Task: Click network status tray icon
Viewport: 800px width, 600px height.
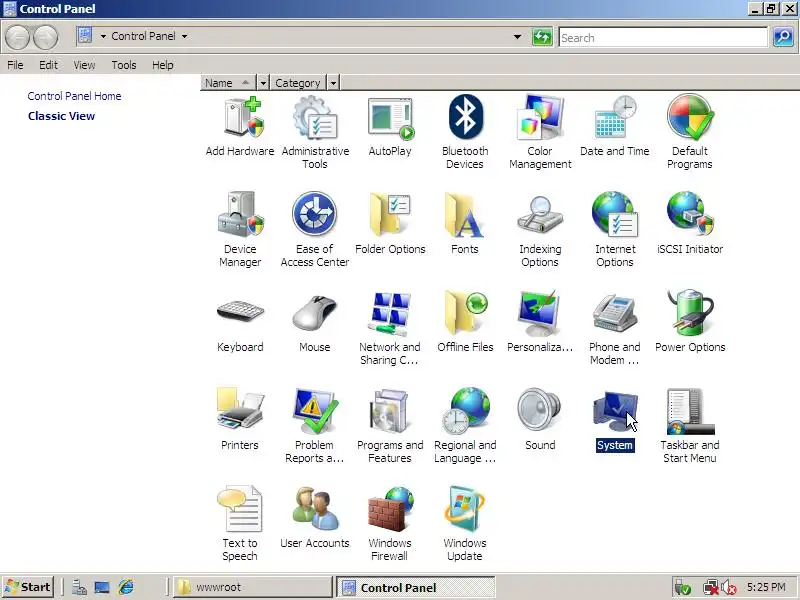Action: (x=710, y=588)
